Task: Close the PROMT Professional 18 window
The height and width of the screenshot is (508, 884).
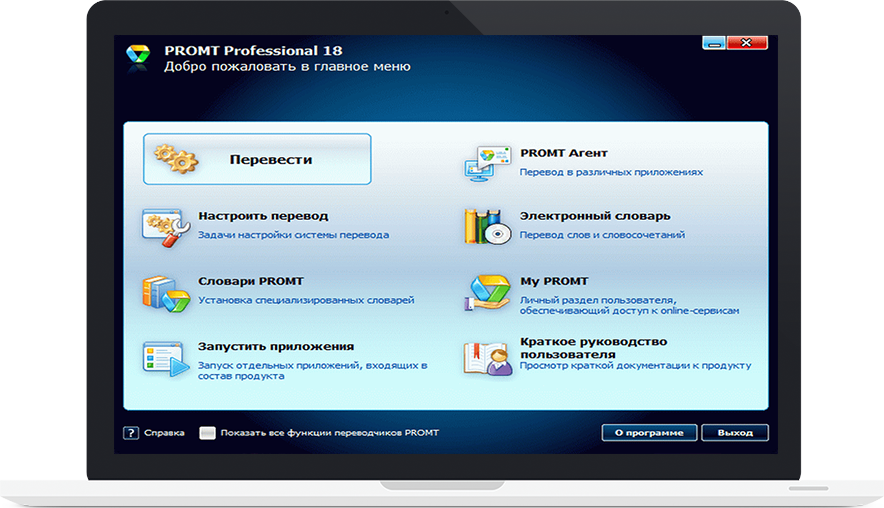Action: click(746, 43)
